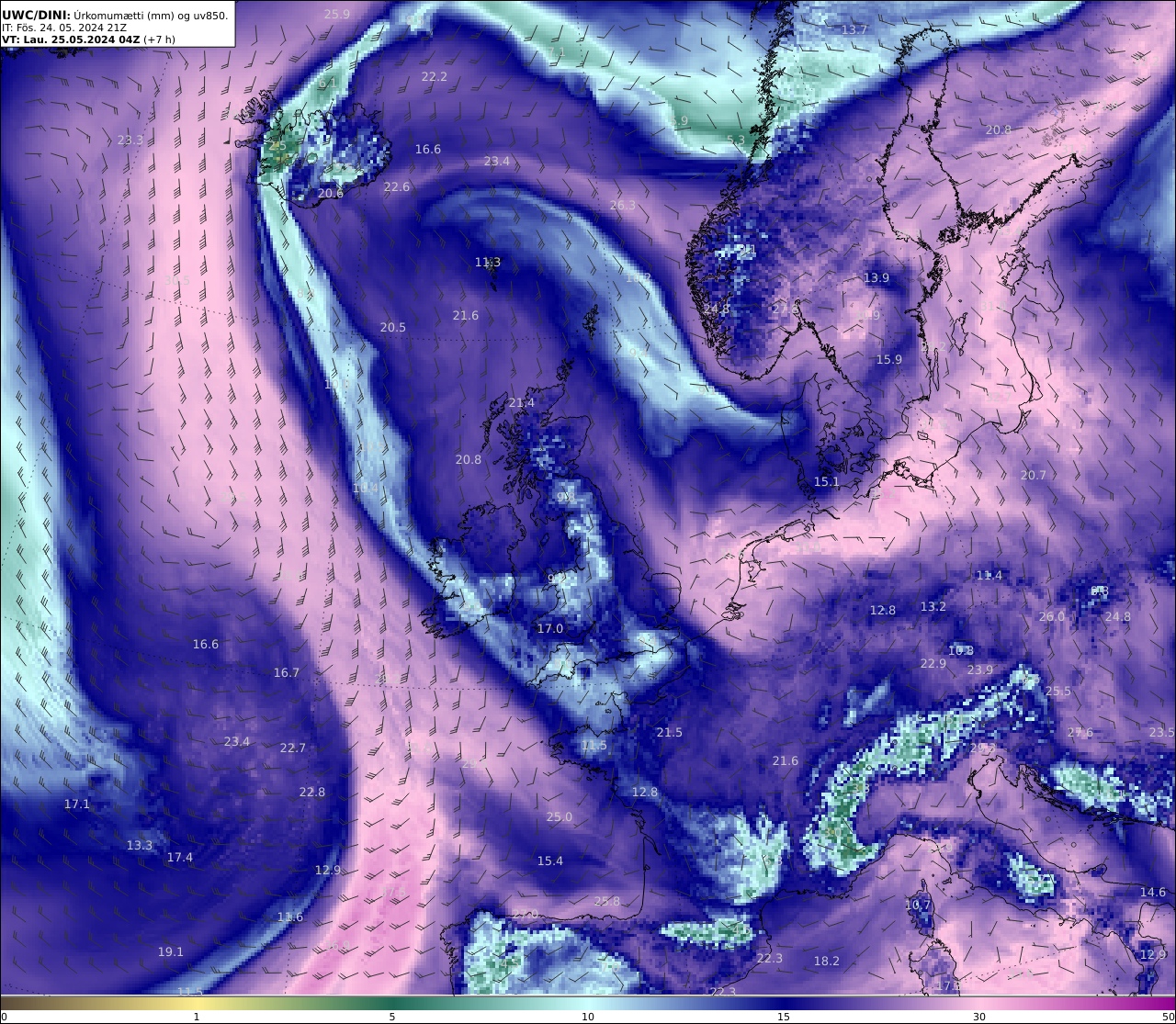Click the "19.1" value at the bottom left
Screen dimensions: 1176x1024
(x=171, y=951)
